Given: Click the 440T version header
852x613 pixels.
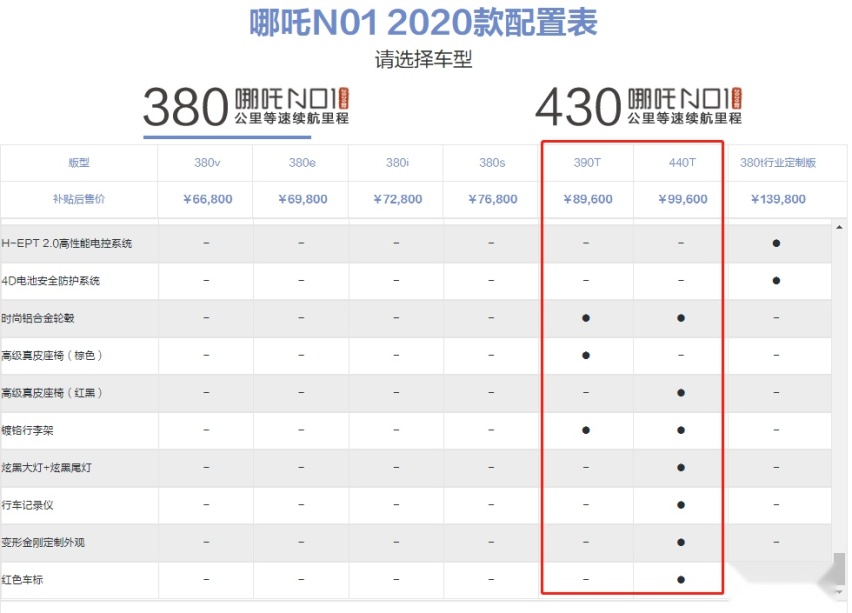Looking at the screenshot, I should click(682, 162).
